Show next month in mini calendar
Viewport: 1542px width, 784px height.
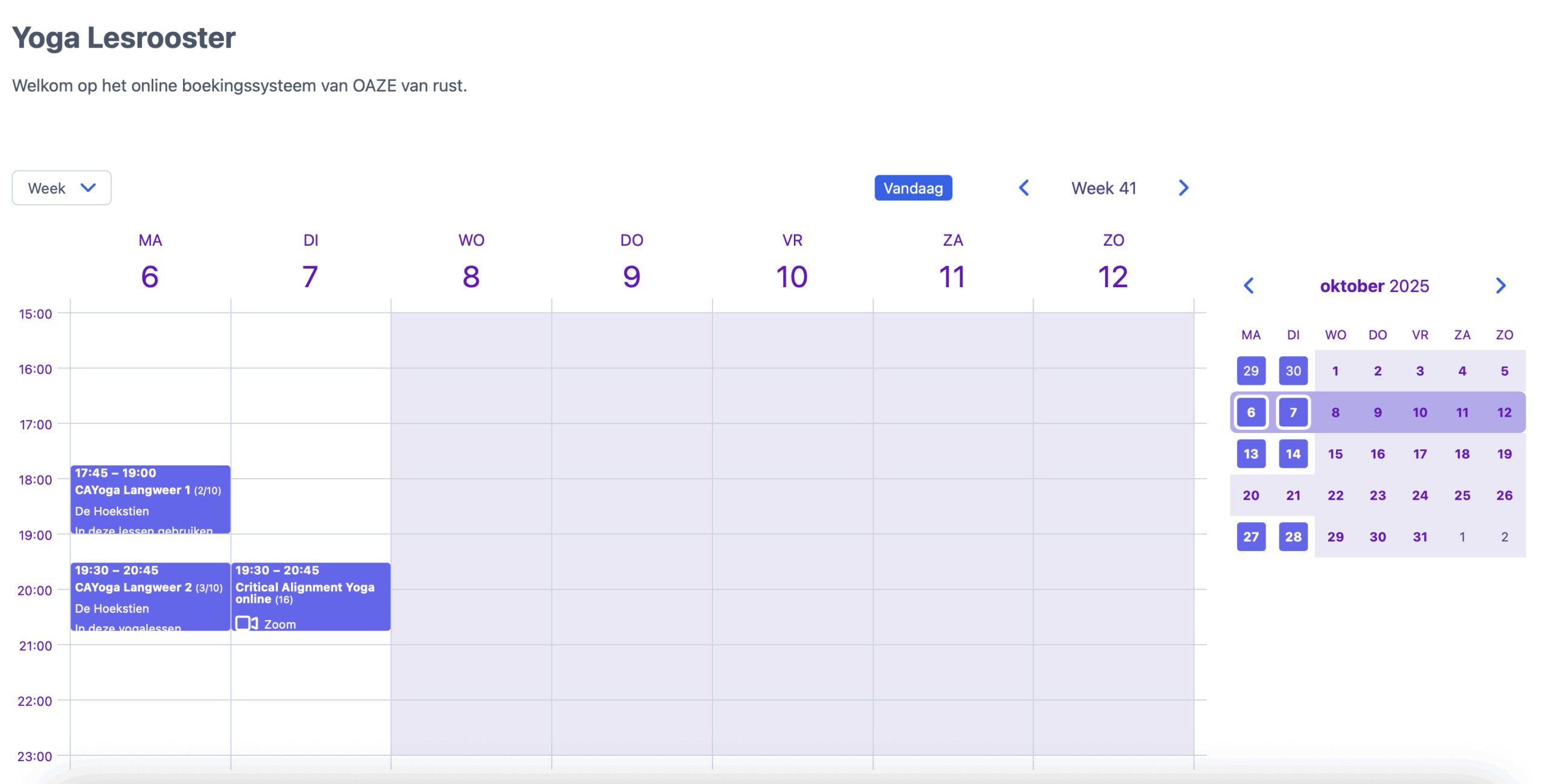pyautogui.click(x=1500, y=285)
